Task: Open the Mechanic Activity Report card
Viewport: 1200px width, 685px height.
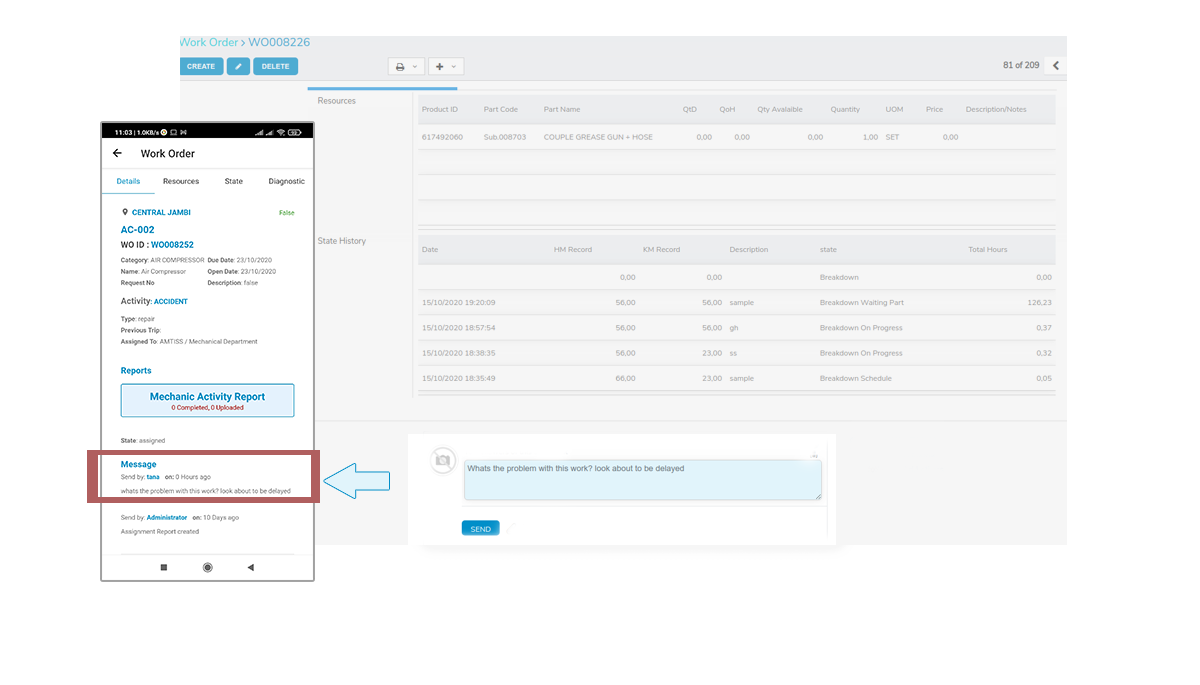Action: pyautogui.click(x=207, y=400)
